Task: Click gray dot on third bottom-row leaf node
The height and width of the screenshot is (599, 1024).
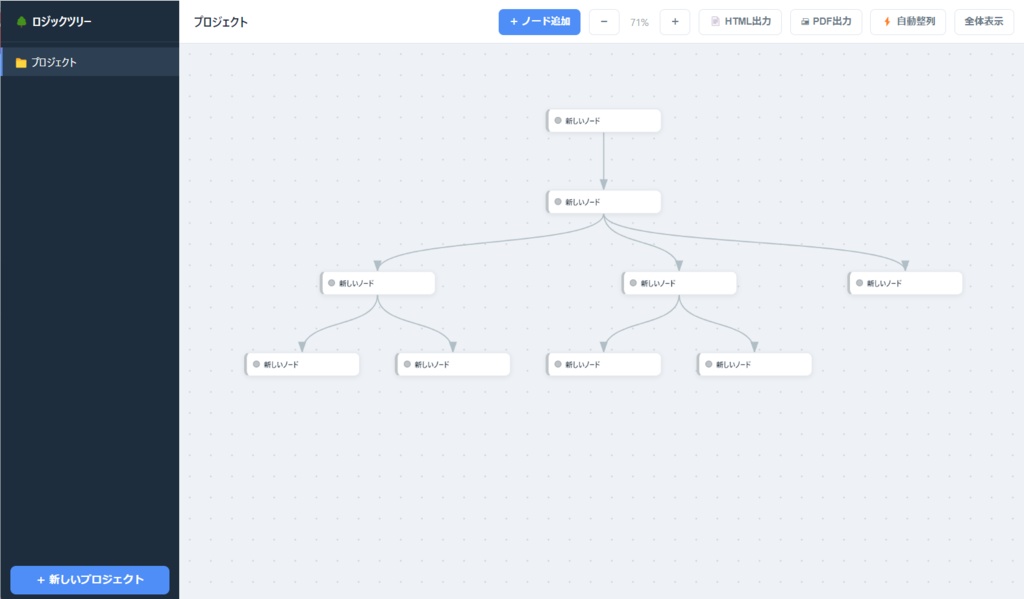Action: coord(558,364)
